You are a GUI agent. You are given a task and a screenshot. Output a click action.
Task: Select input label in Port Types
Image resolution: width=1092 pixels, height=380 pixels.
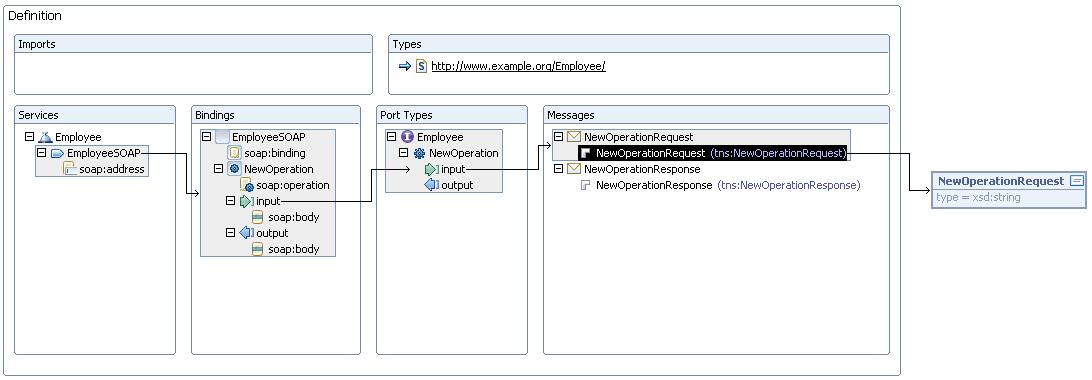[453, 169]
